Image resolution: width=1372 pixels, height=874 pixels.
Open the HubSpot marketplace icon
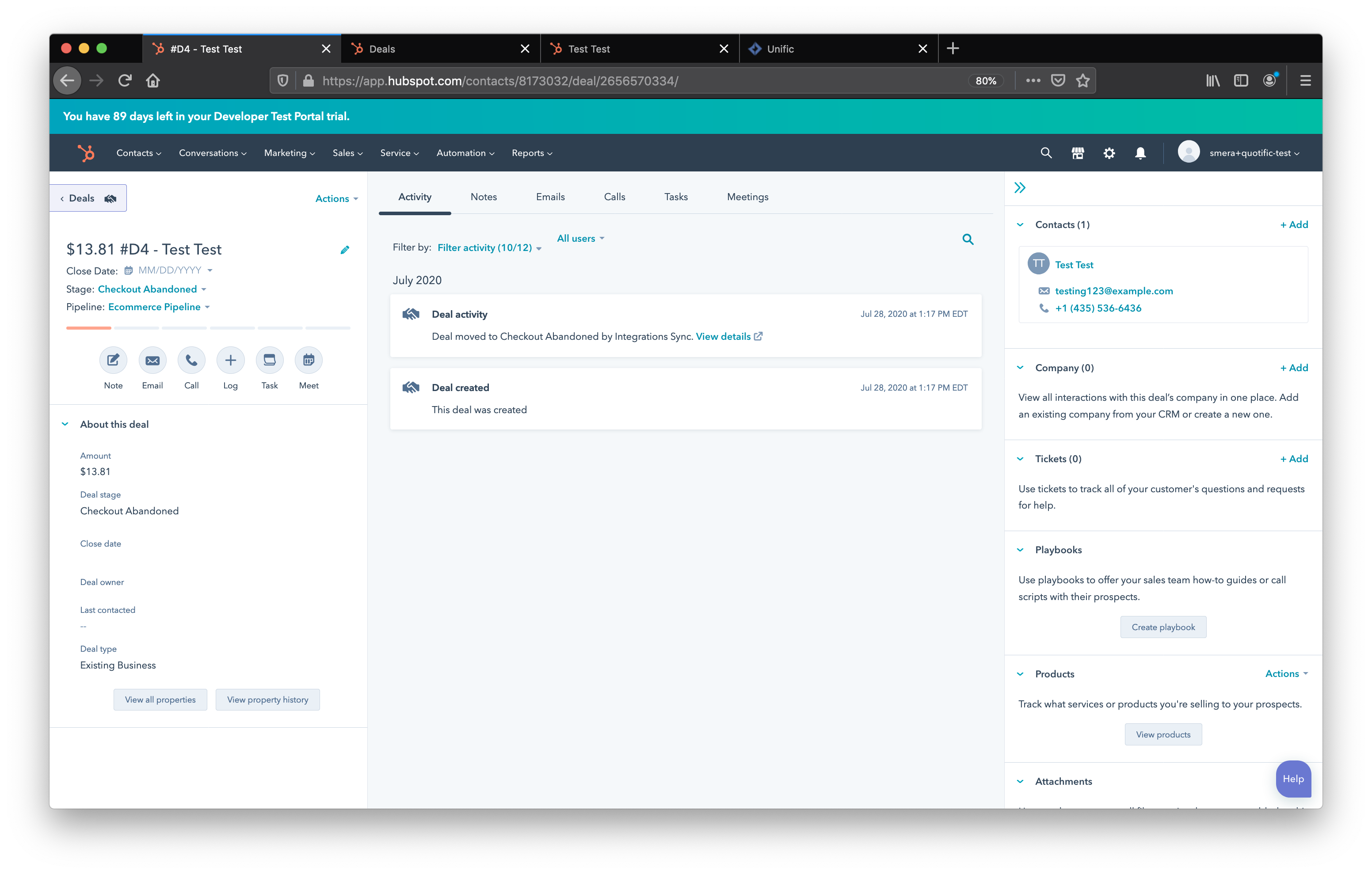[1078, 153]
